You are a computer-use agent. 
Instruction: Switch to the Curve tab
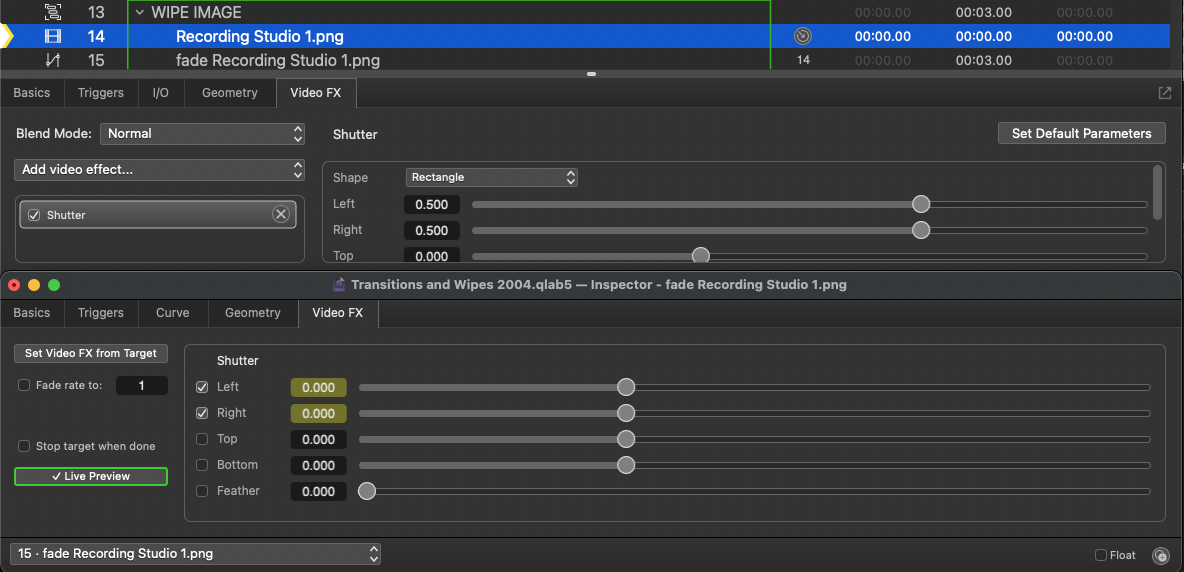click(x=172, y=313)
